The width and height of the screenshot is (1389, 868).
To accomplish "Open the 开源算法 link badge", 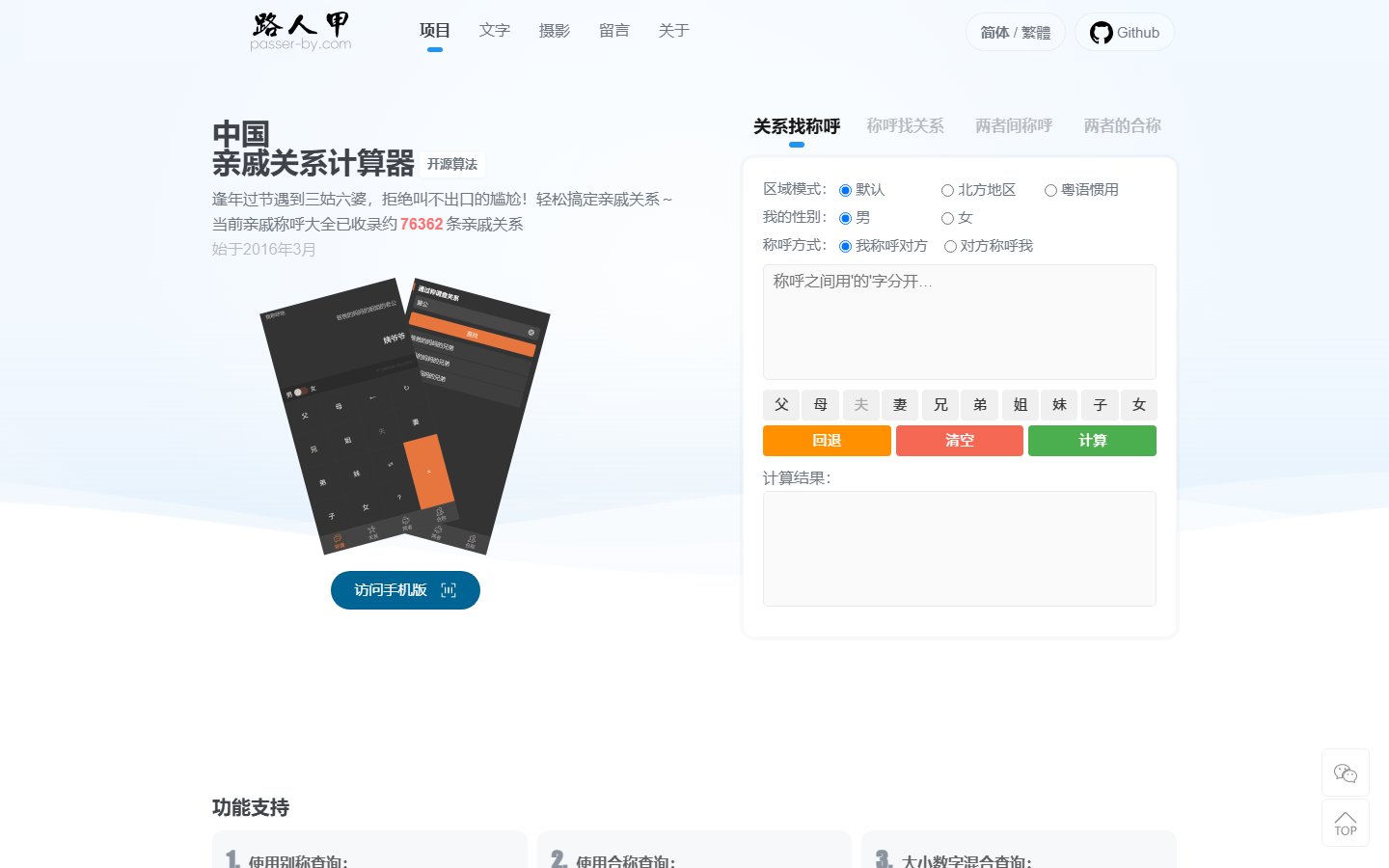I will 452,164.
